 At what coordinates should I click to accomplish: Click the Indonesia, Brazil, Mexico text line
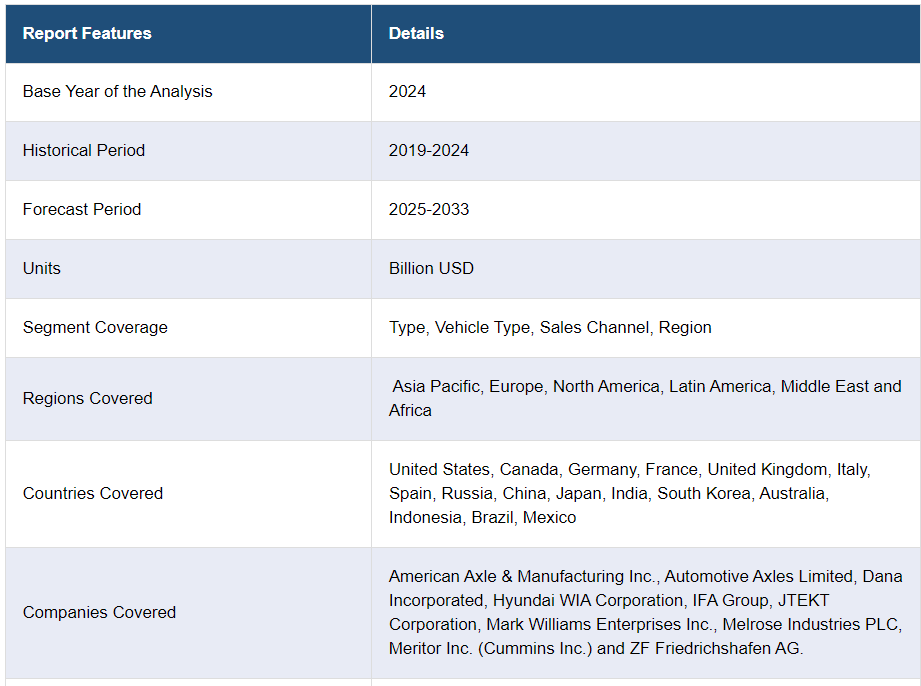click(x=482, y=517)
